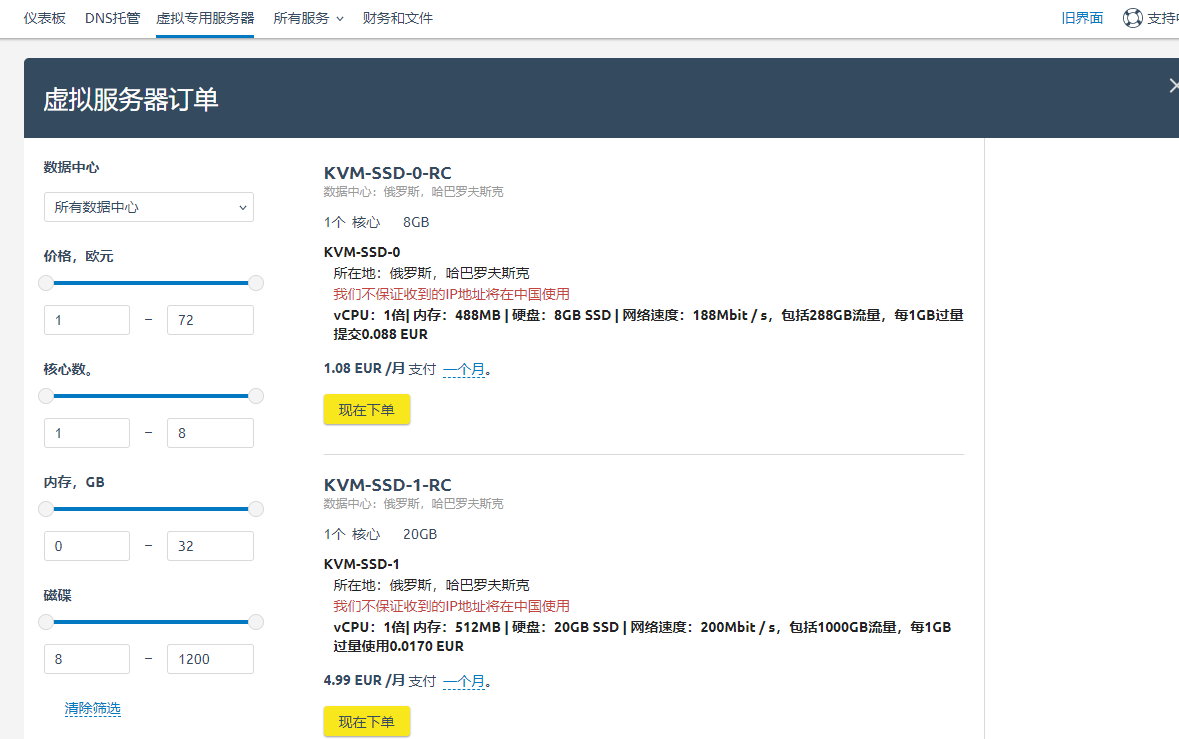
Task: Select the DNS托管 tab
Action: point(112,18)
